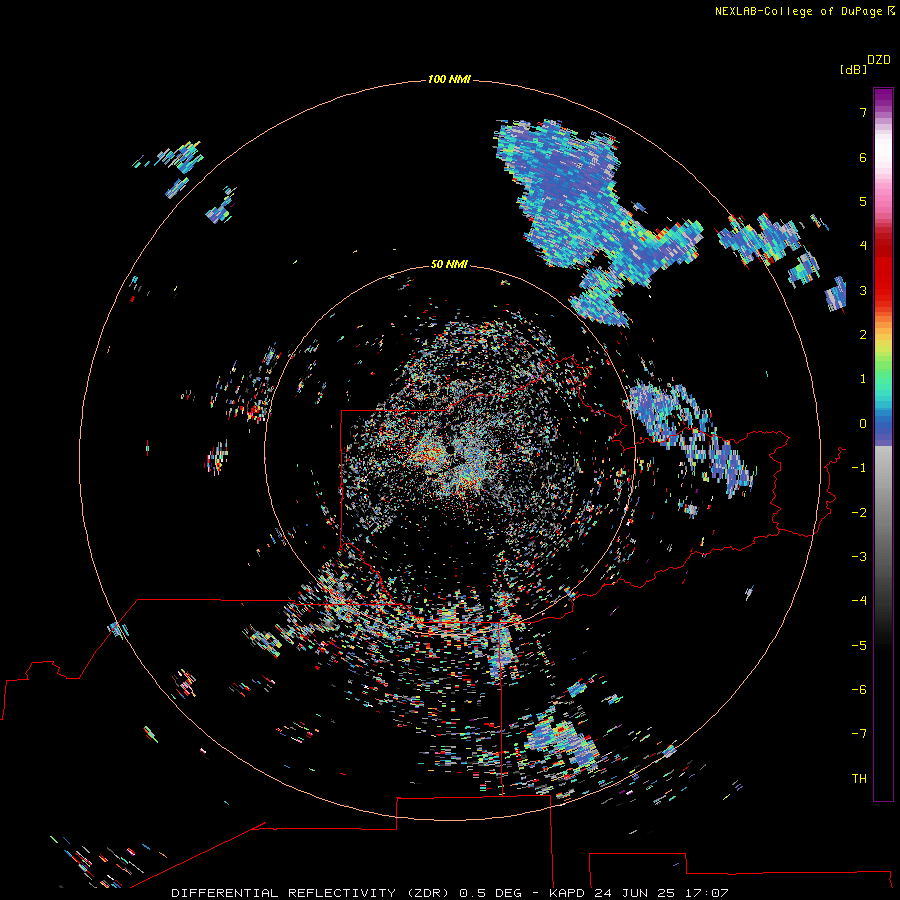Click the 5 tick label on scale

[863, 201]
